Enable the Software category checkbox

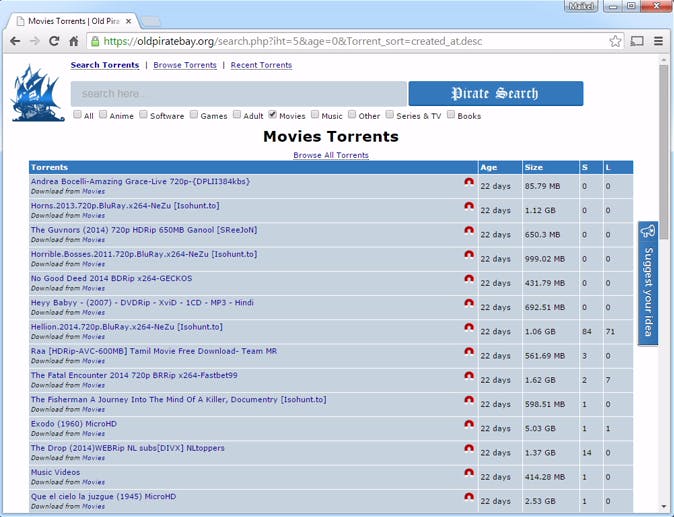pos(144,114)
